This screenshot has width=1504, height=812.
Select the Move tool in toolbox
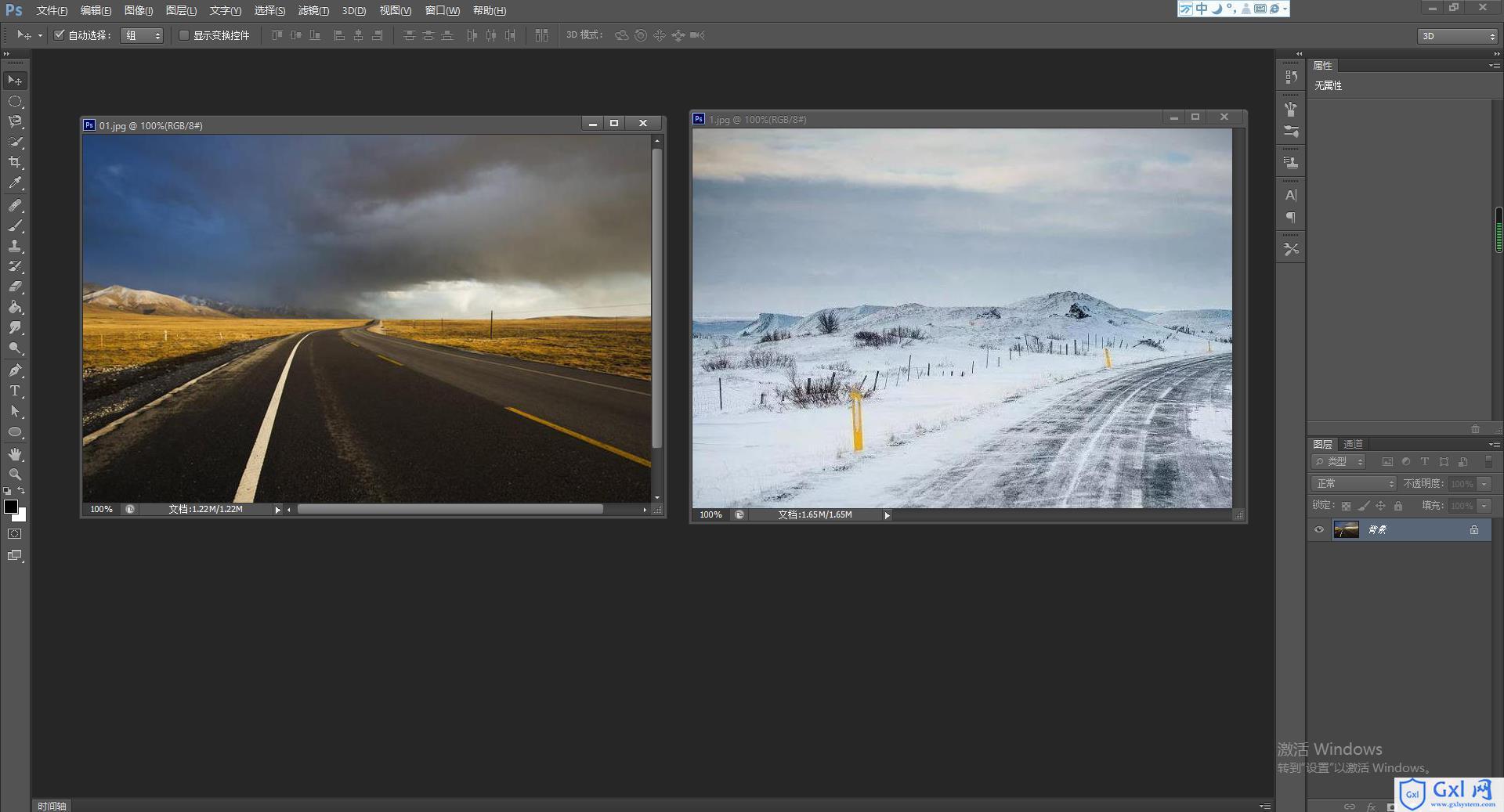click(15, 80)
